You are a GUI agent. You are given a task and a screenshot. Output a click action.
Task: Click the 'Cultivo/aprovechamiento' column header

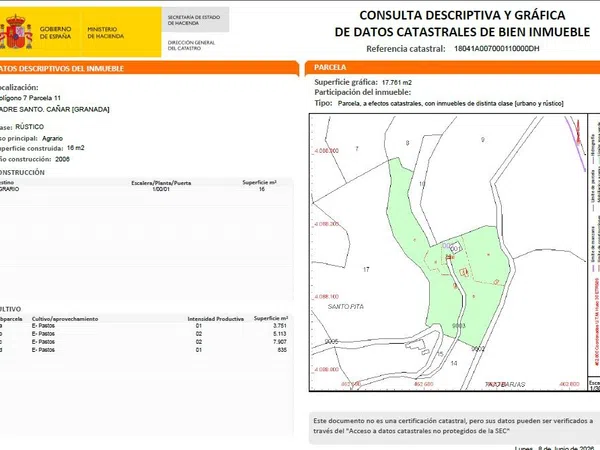point(65,319)
